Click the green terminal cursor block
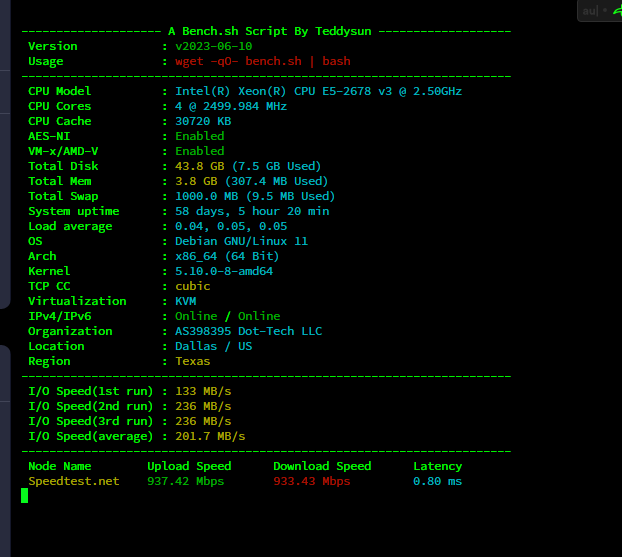The height and width of the screenshot is (557, 622). [25, 496]
